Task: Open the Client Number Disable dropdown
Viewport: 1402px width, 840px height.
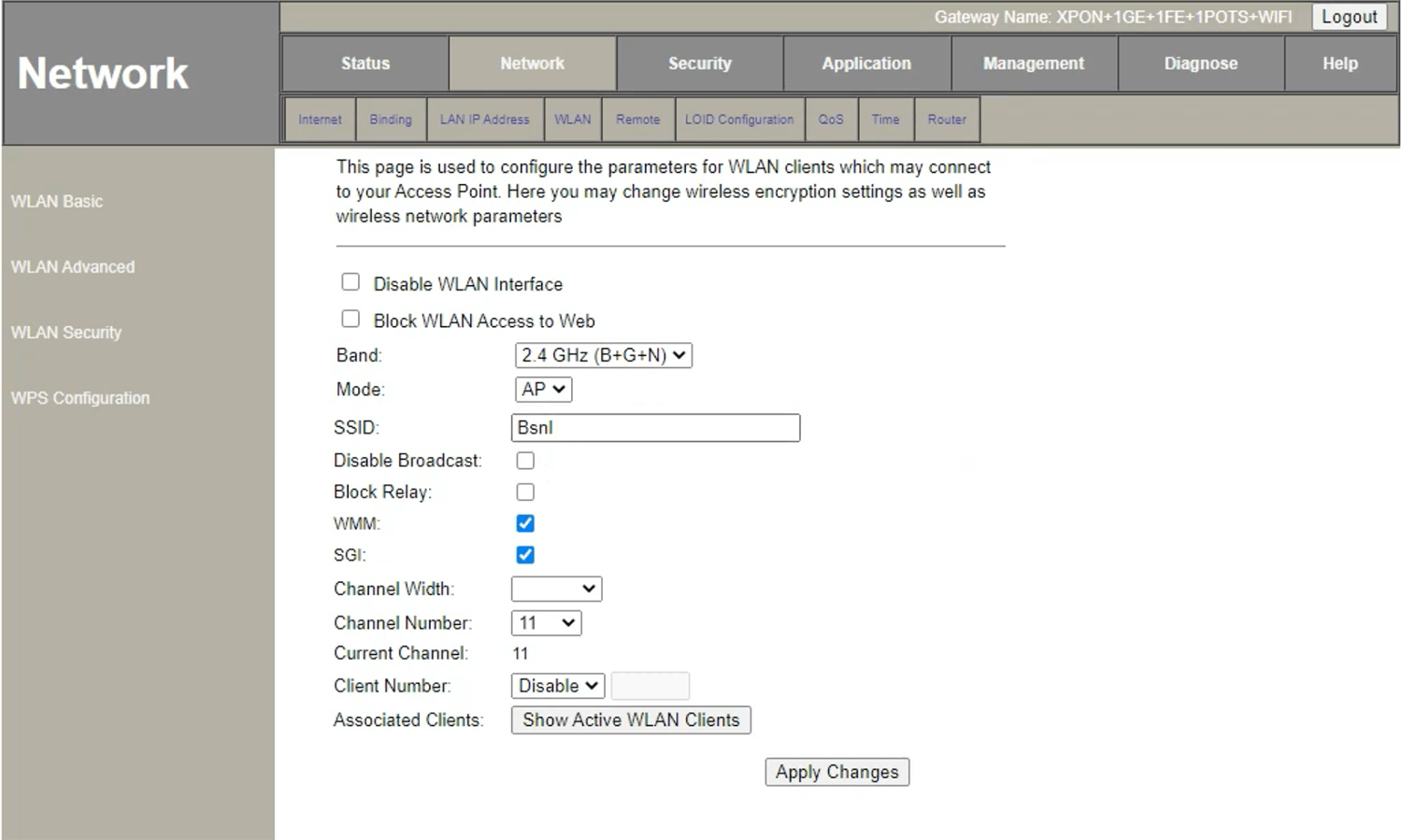Action: [x=558, y=686]
